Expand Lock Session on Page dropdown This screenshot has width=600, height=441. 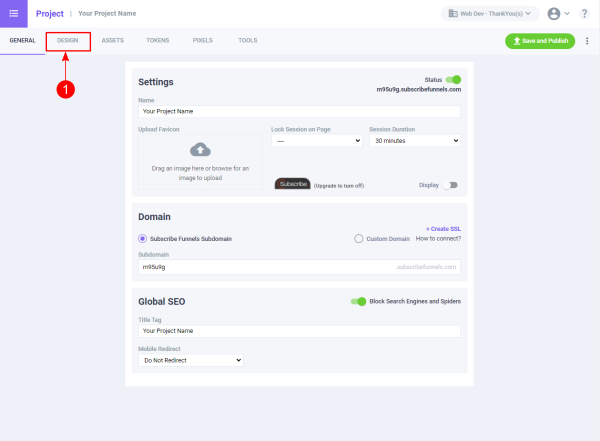click(x=316, y=141)
